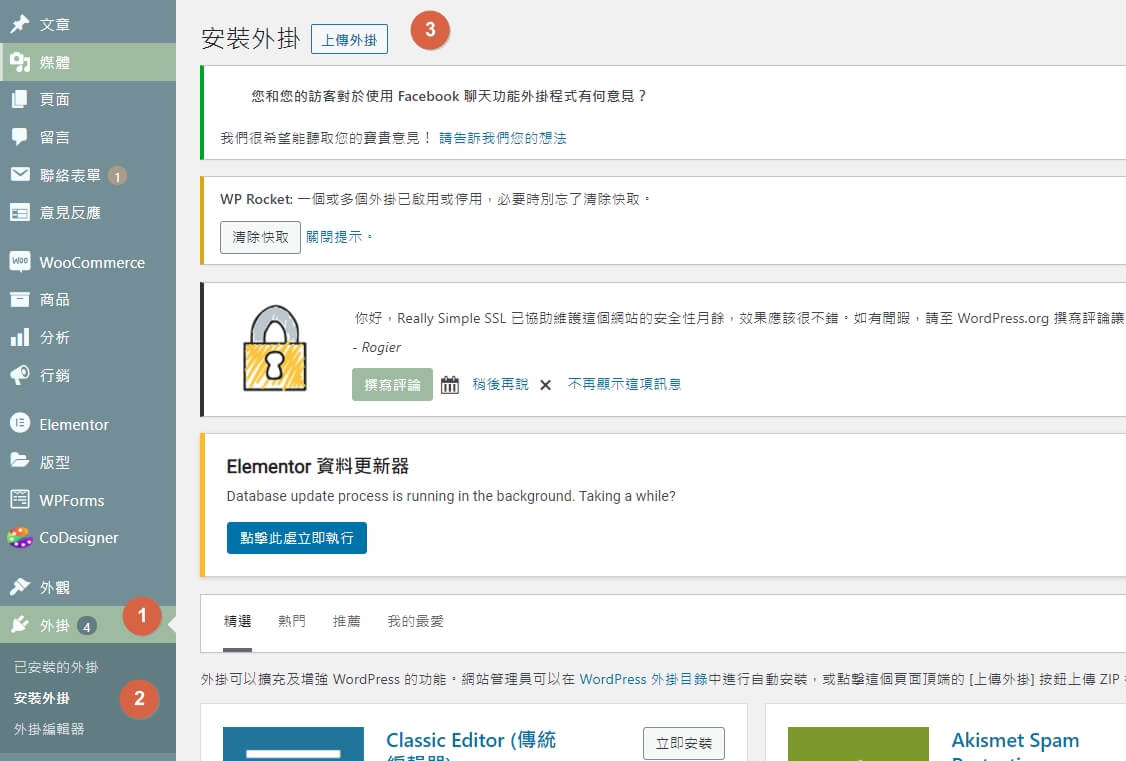Open the 媒體 menu
The image size is (1126, 761).
[88, 62]
